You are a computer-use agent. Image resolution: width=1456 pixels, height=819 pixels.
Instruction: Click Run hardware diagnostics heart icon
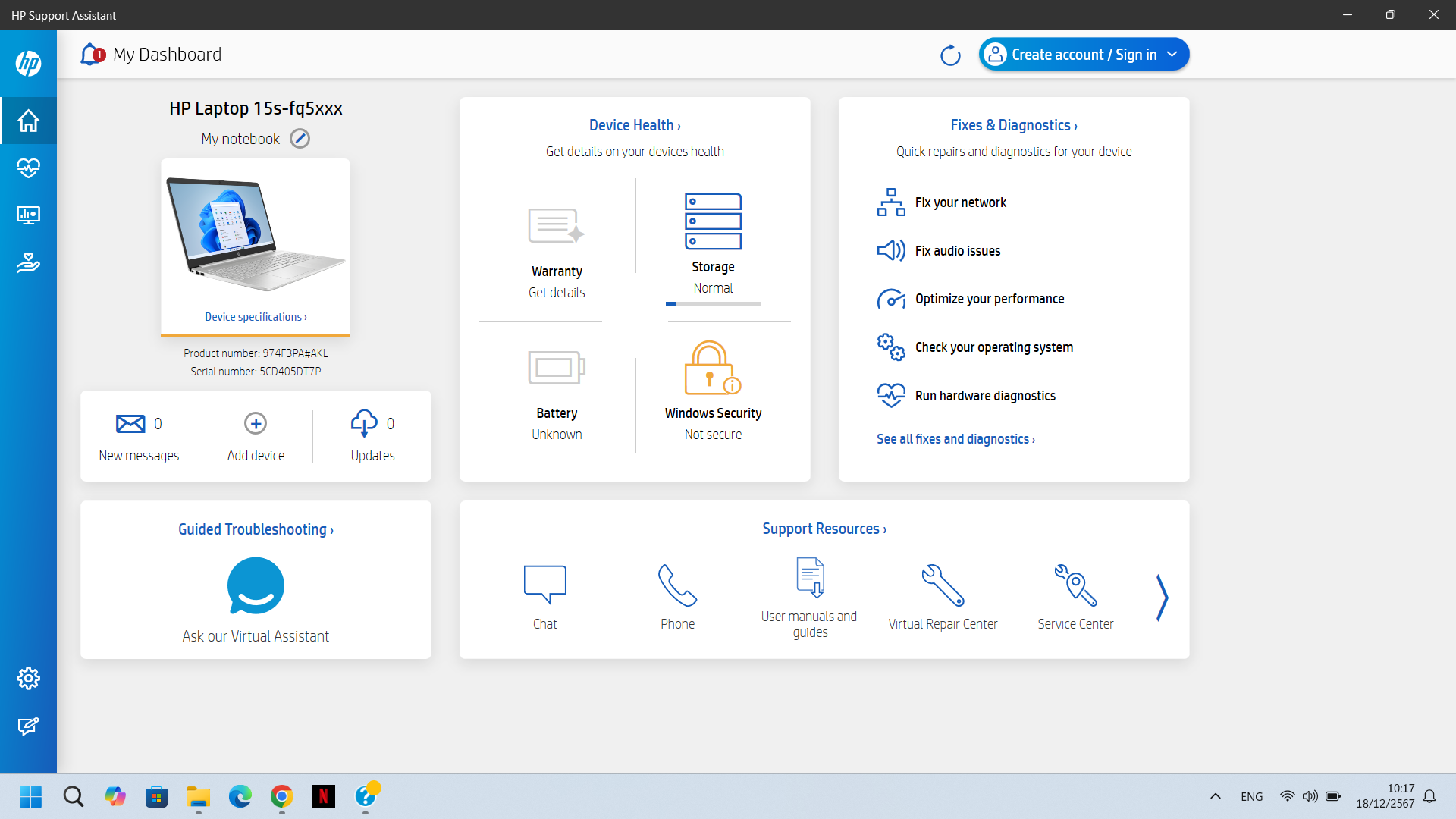click(x=891, y=396)
